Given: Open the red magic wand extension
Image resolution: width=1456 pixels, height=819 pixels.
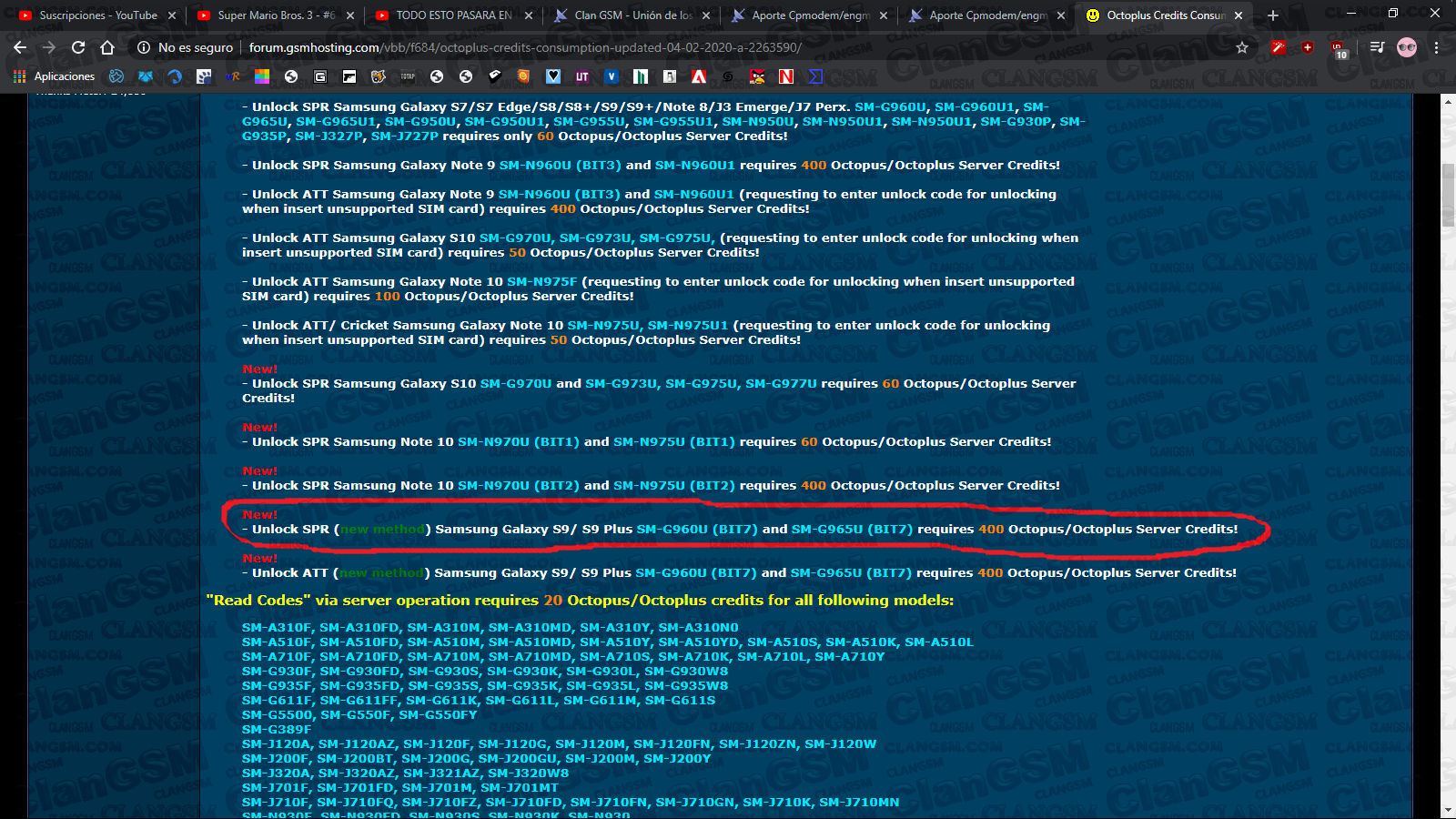Looking at the screenshot, I should click(1279, 47).
